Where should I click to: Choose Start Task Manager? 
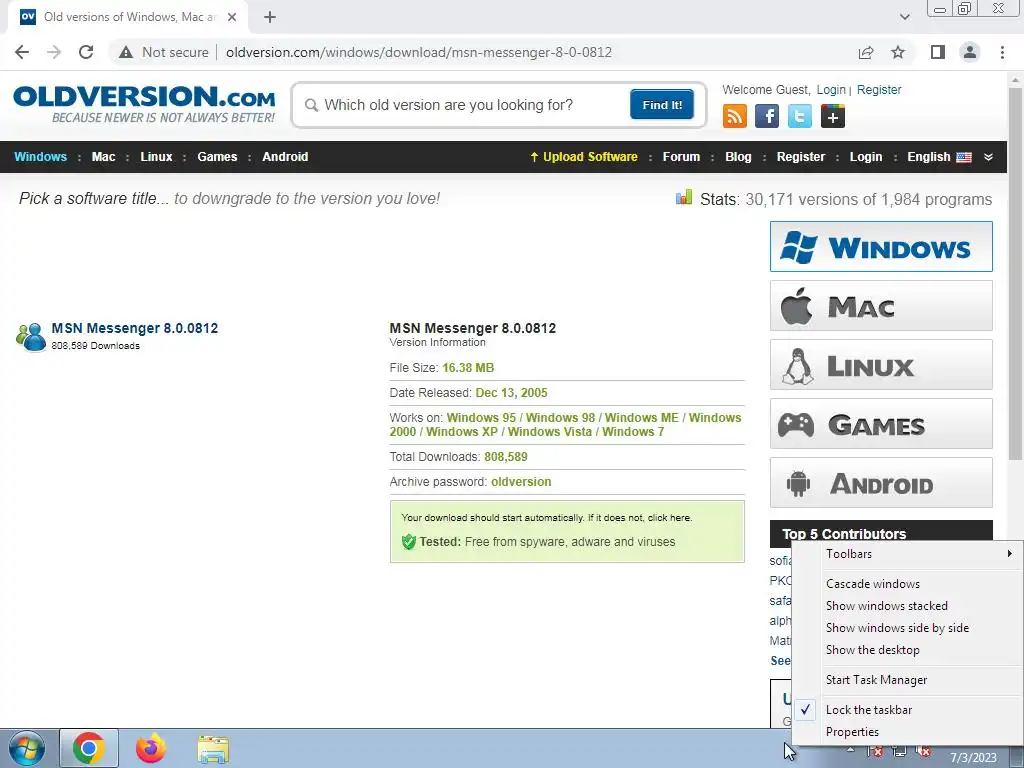(907, 680)
